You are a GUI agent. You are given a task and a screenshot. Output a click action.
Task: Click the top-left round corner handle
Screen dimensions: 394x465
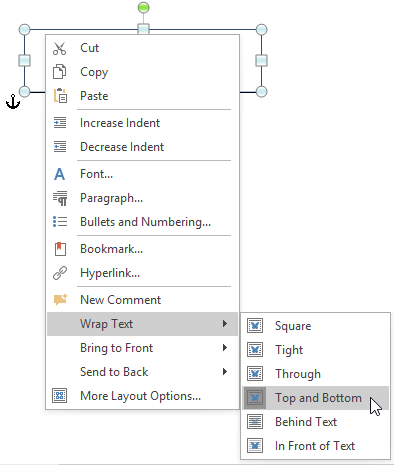point(24,29)
